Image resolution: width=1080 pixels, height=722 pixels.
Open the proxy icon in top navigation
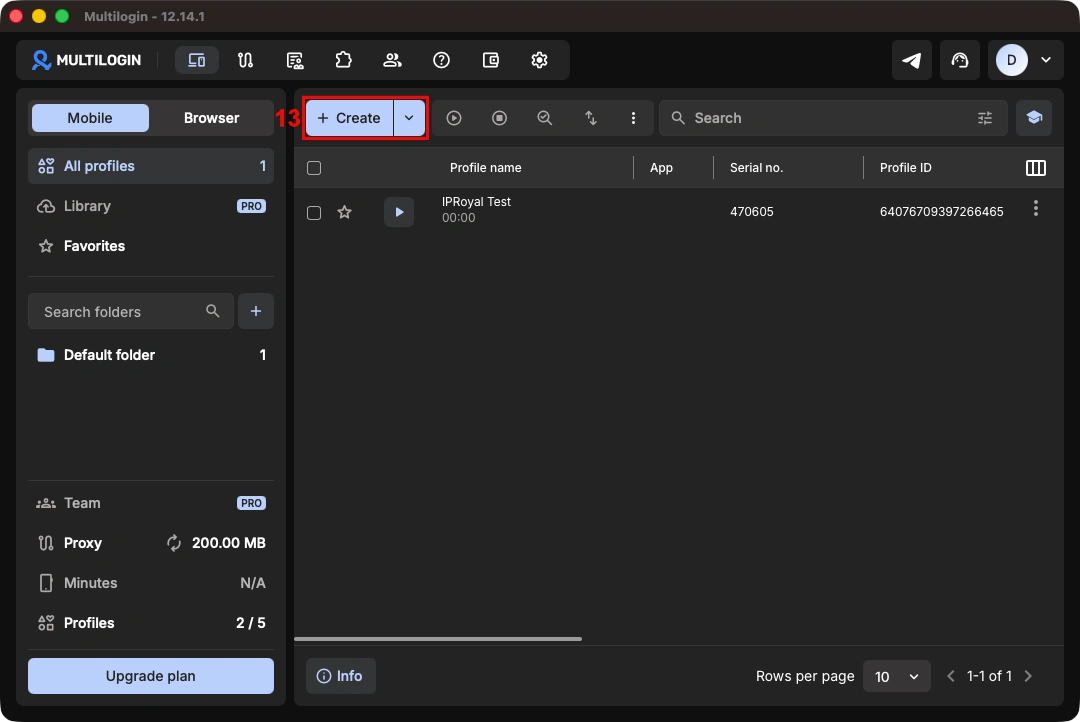tap(245, 60)
